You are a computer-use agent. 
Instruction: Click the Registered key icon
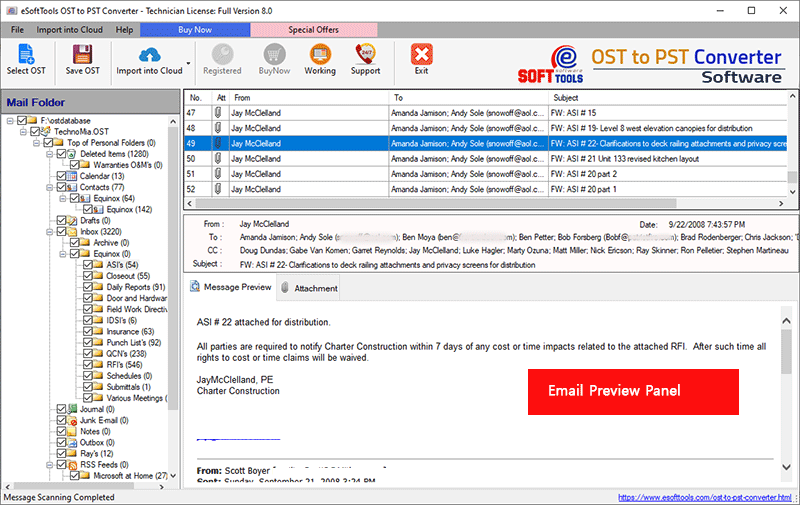pyautogui.click(x=222, y=54)
